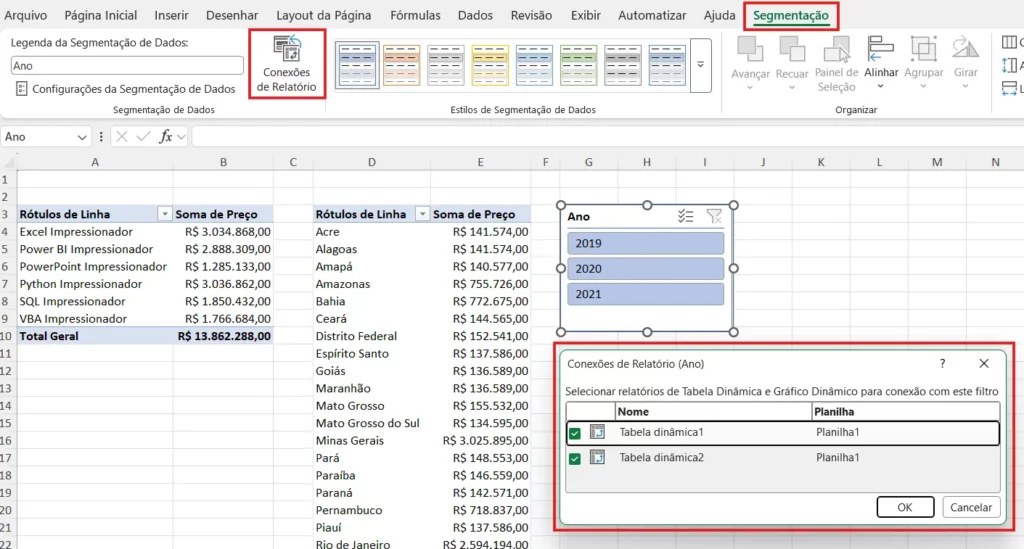
Task: Click Total Geral value R$ 13.862.288,00
Action: pyautogui.click(x=223, y=336)
